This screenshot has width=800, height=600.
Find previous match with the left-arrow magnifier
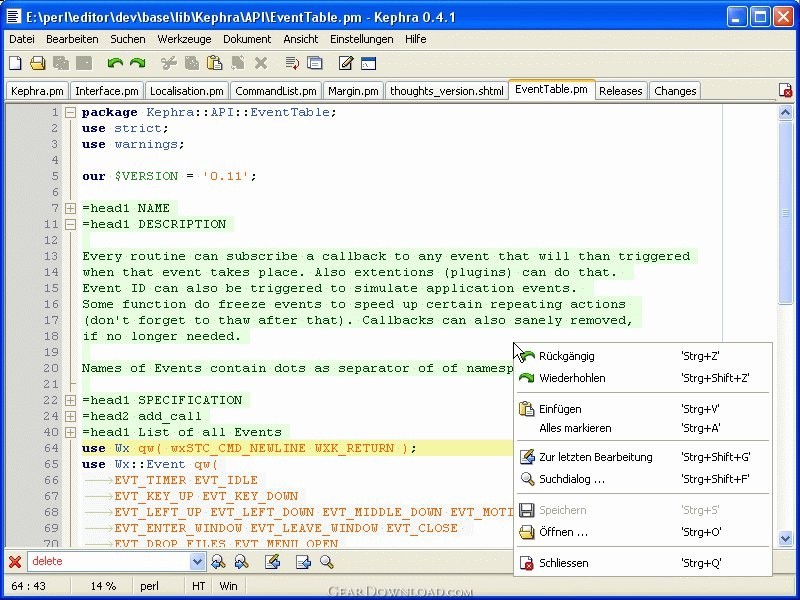tap(218, 562)
